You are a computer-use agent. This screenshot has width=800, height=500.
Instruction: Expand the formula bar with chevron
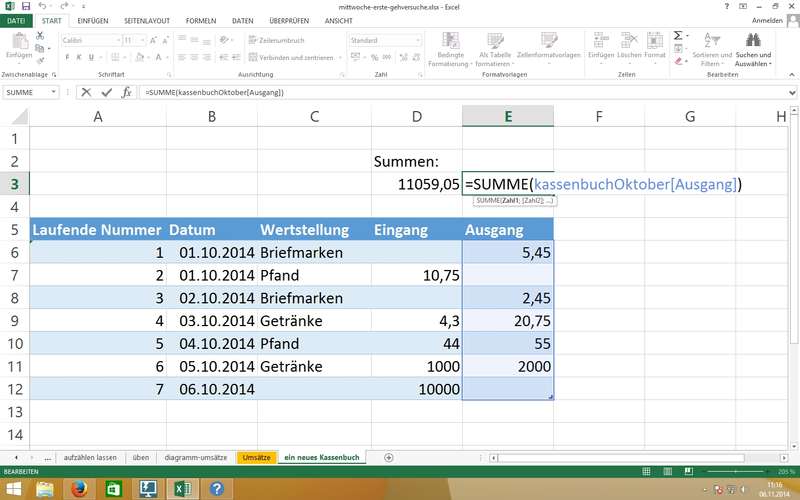point(791,92)
